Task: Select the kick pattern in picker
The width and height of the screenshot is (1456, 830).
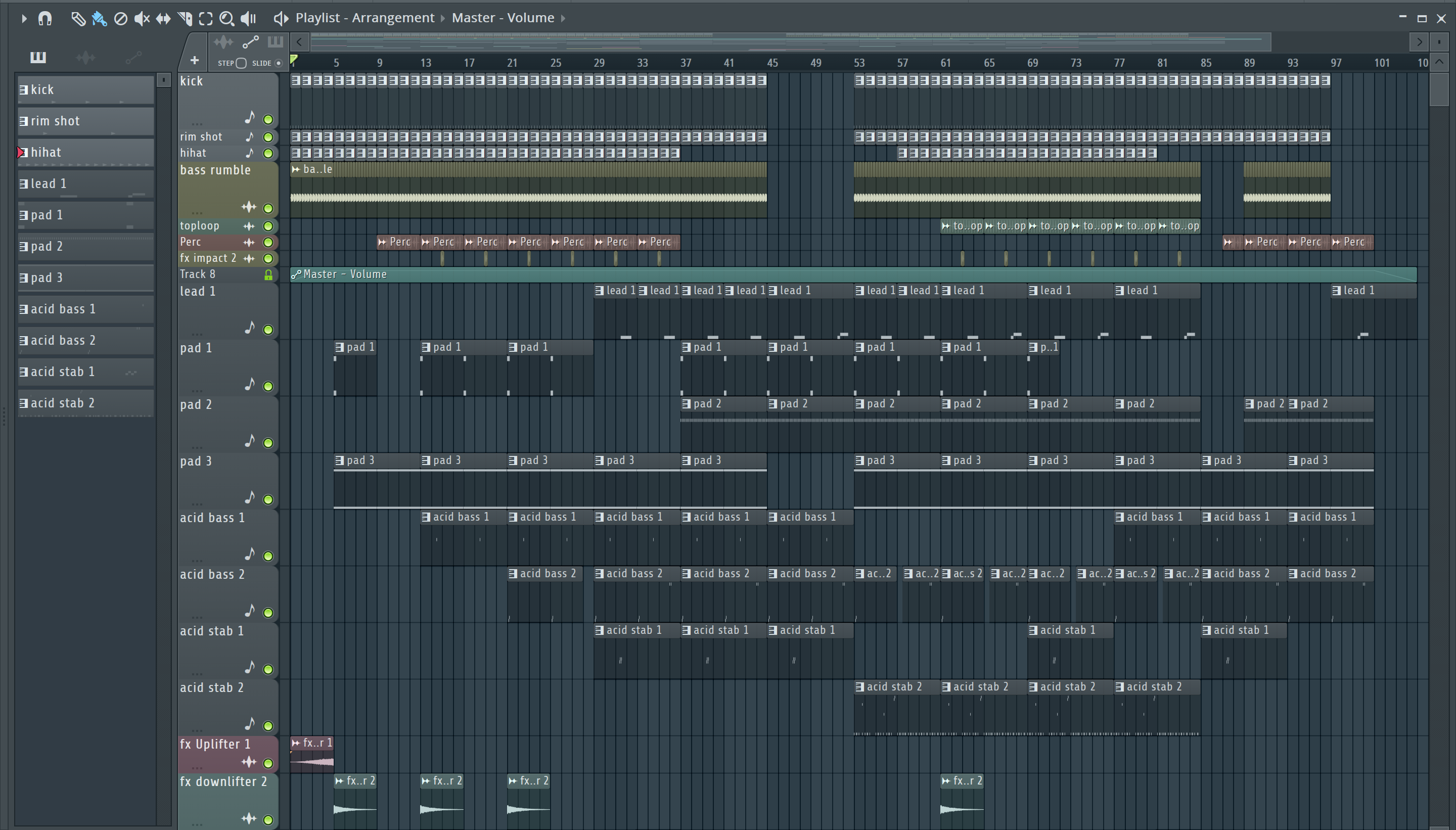Action: click(85, 89)
